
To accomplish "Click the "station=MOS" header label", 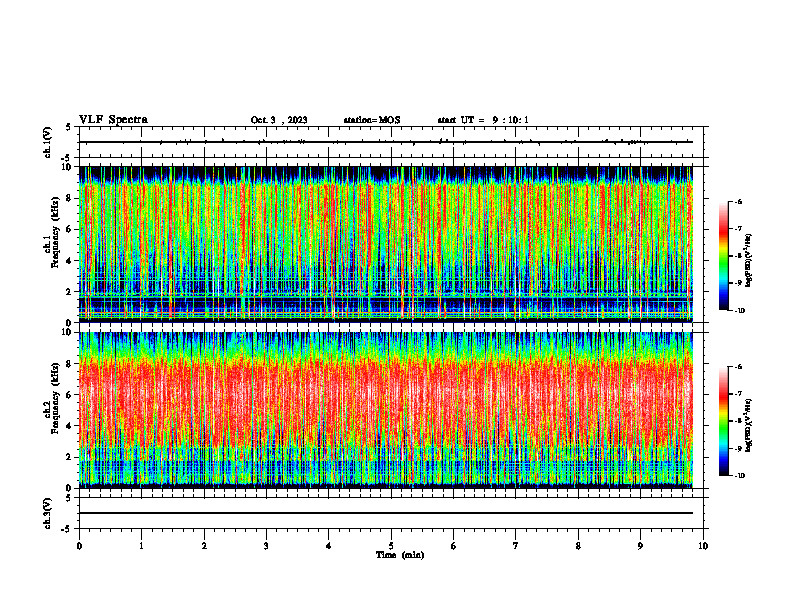I will [372, 120].
